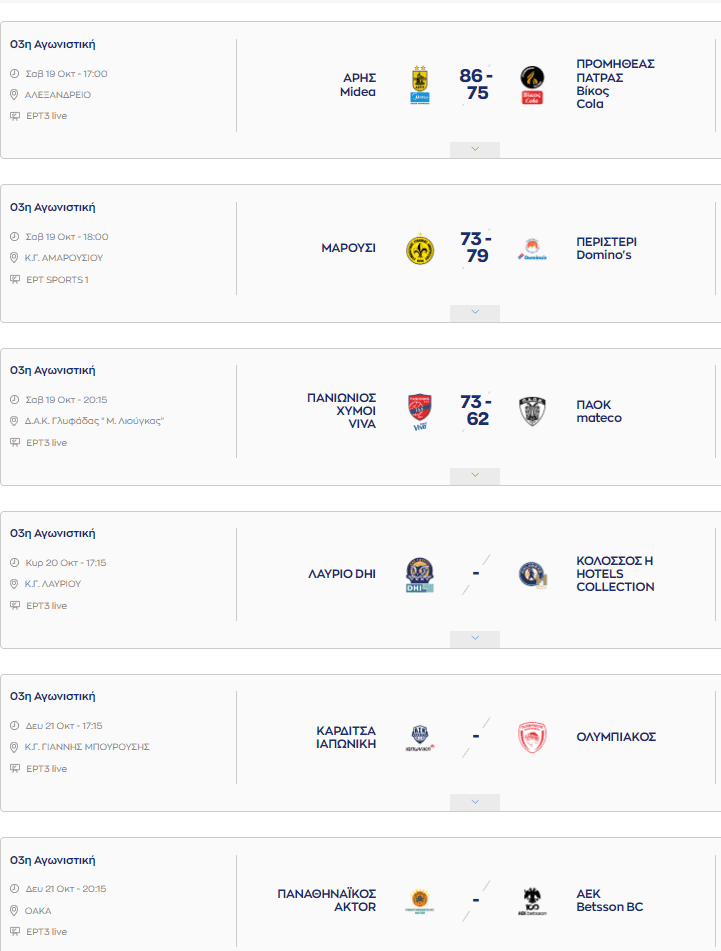The image size is (721, 951).
Task: Click the ΑΡΗΣ Midea team logo
Action: coord(420,85)
